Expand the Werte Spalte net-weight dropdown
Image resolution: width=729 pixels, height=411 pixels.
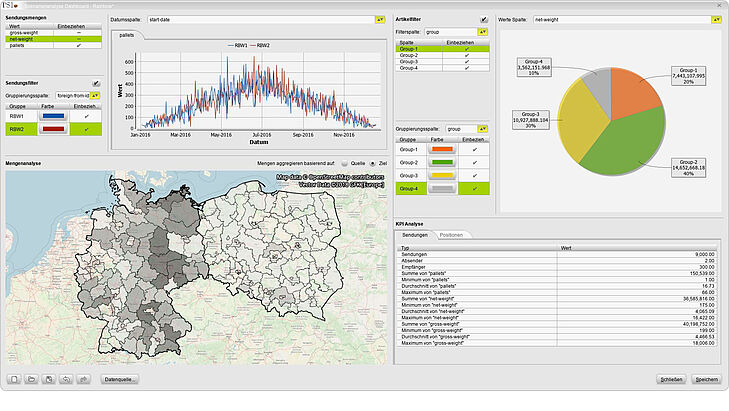tap(715, 19)
